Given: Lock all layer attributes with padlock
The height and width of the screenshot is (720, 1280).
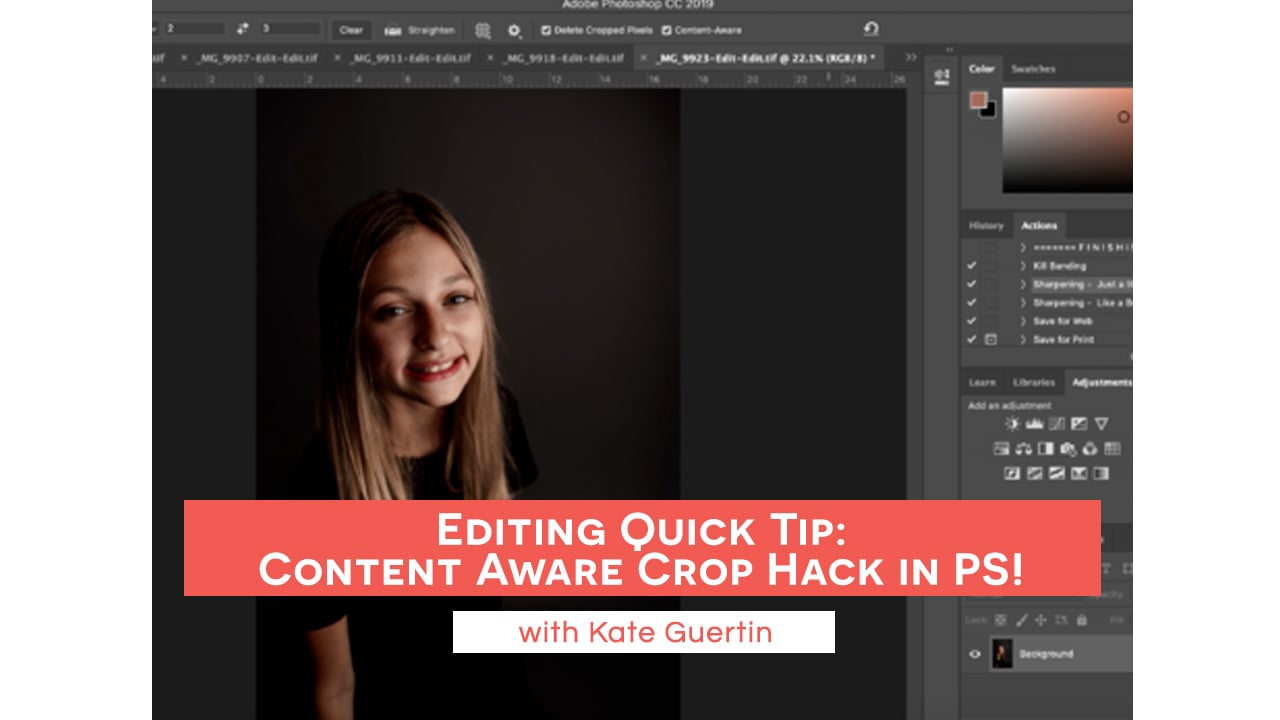Looking at the screenshot, I should click(1081, 620).
